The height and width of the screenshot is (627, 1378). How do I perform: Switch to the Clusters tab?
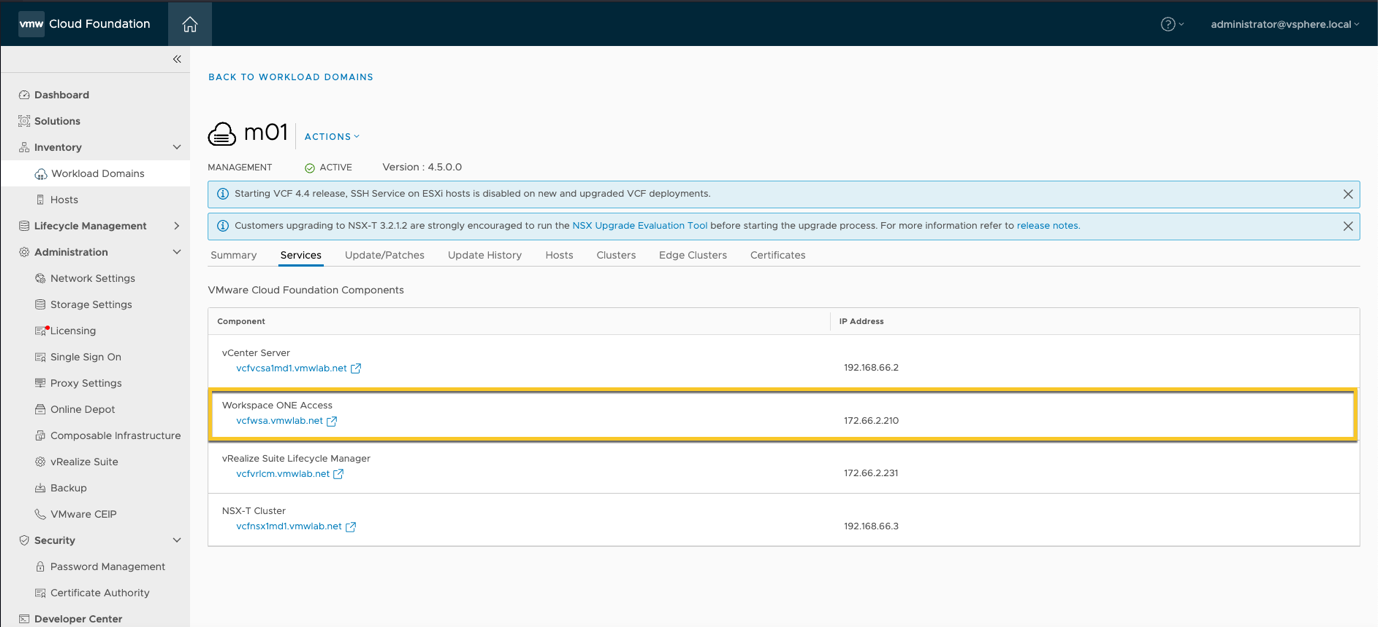pos(616,255)
